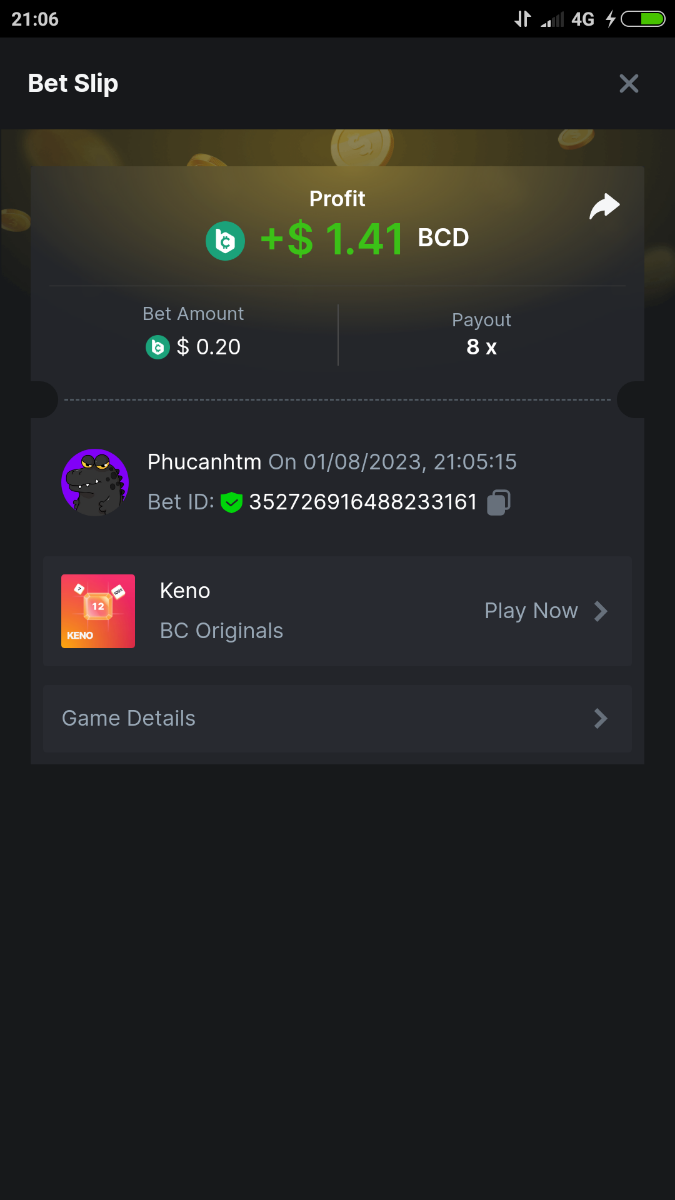The height and width of the screenshot is (1200, 675).
Task: Click the green verified shield icon
Action: pyautogui.click(x=232, y=503)
